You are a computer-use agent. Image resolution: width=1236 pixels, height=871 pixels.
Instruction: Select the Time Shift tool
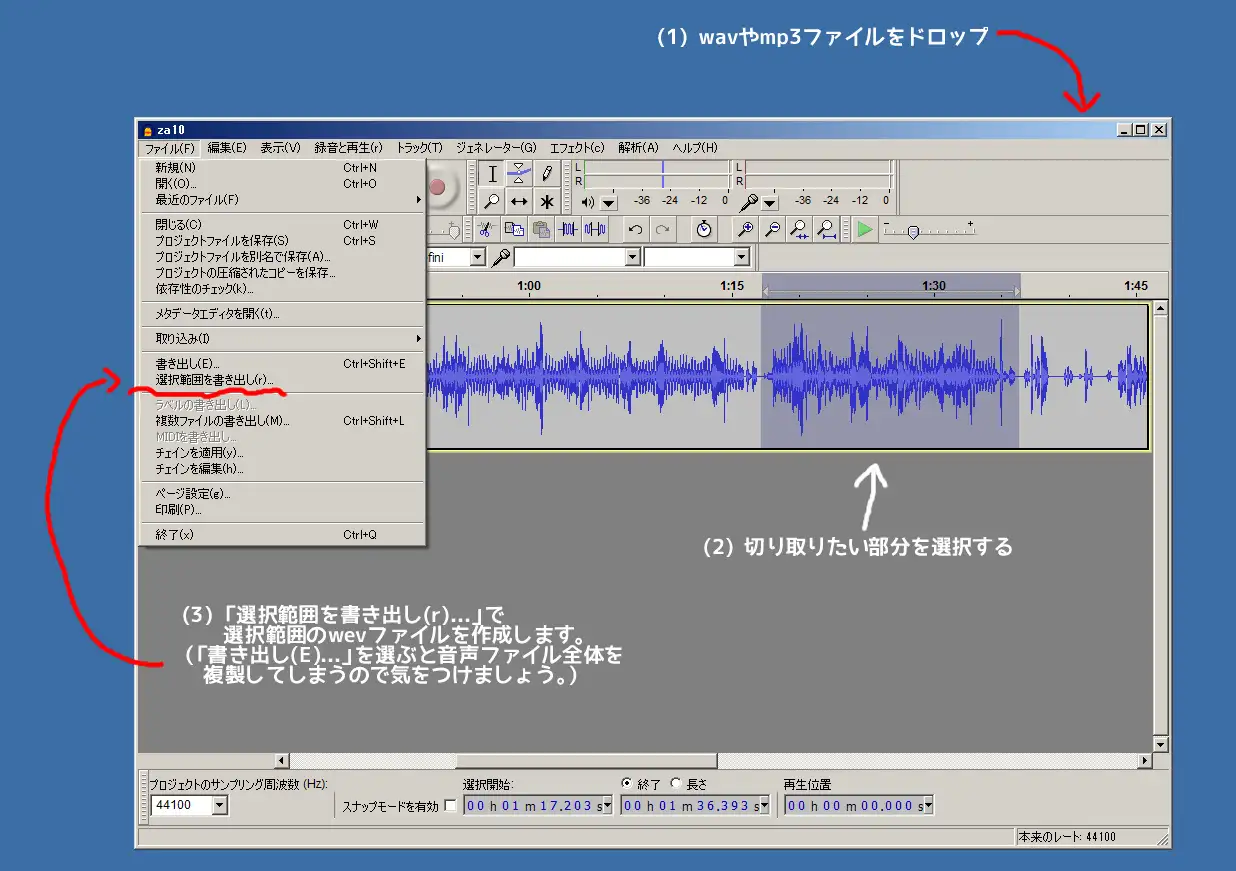click(519, 201)
